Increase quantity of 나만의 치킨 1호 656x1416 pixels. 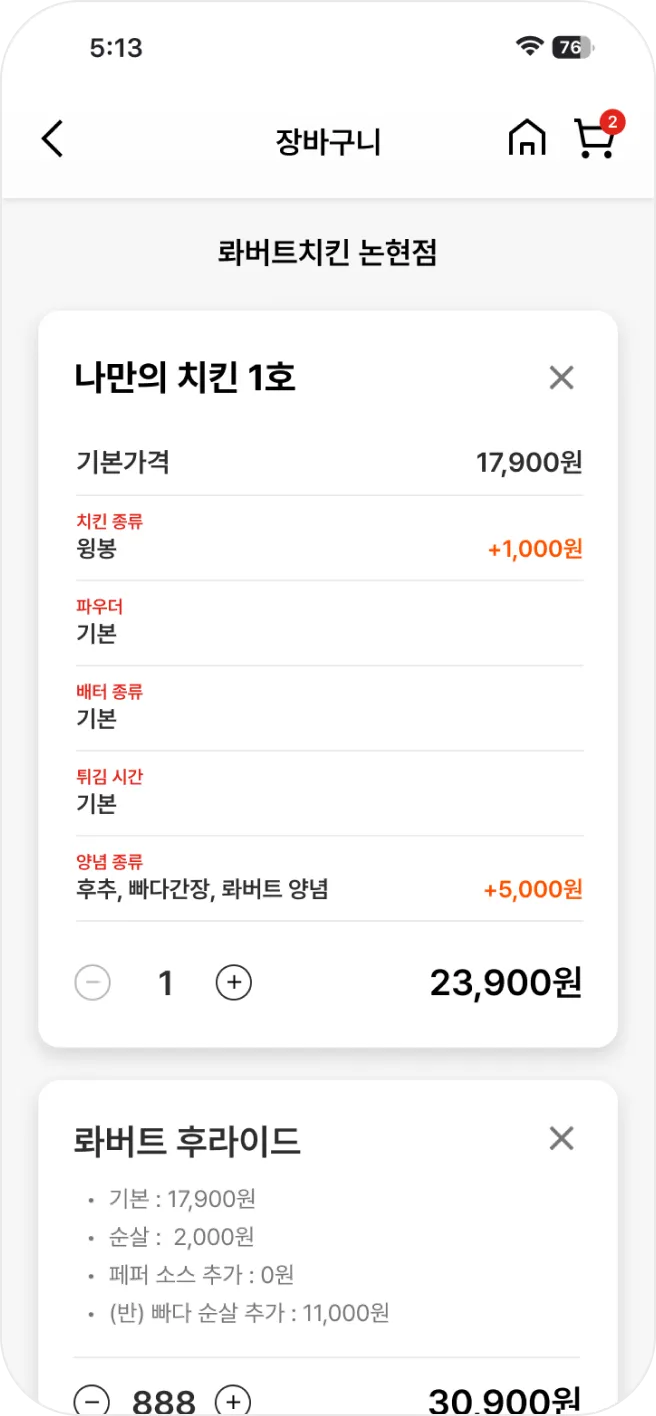coord(233,982)
